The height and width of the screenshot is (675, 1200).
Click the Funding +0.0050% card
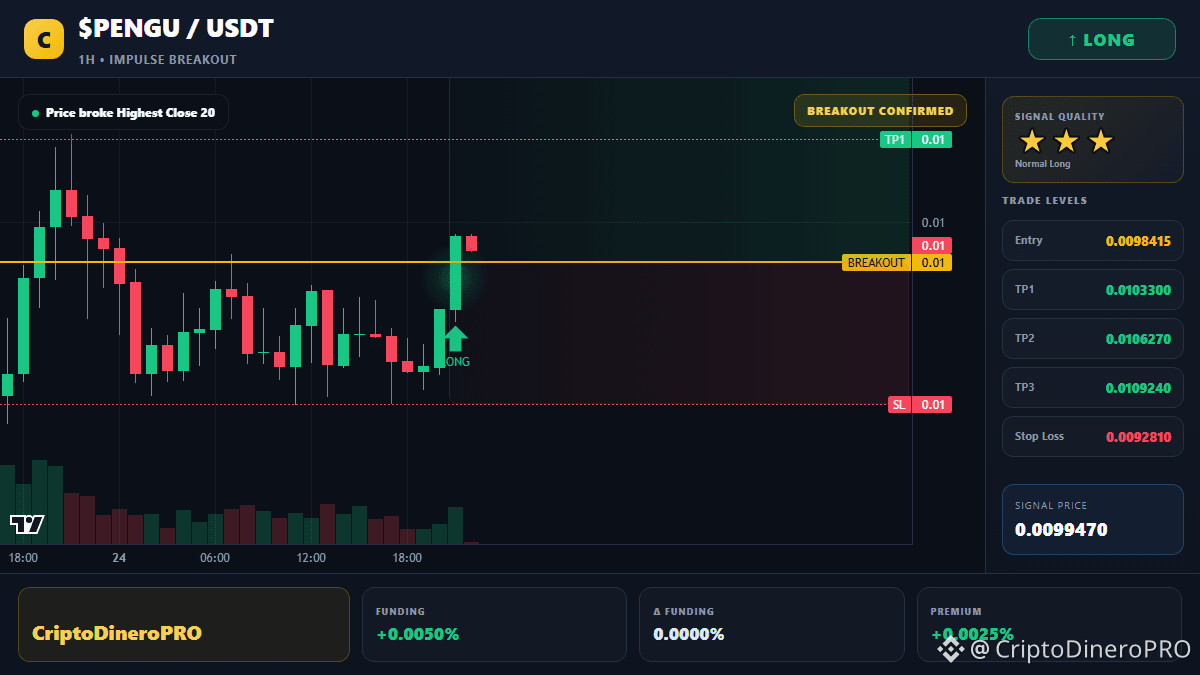tap(494, 624)
